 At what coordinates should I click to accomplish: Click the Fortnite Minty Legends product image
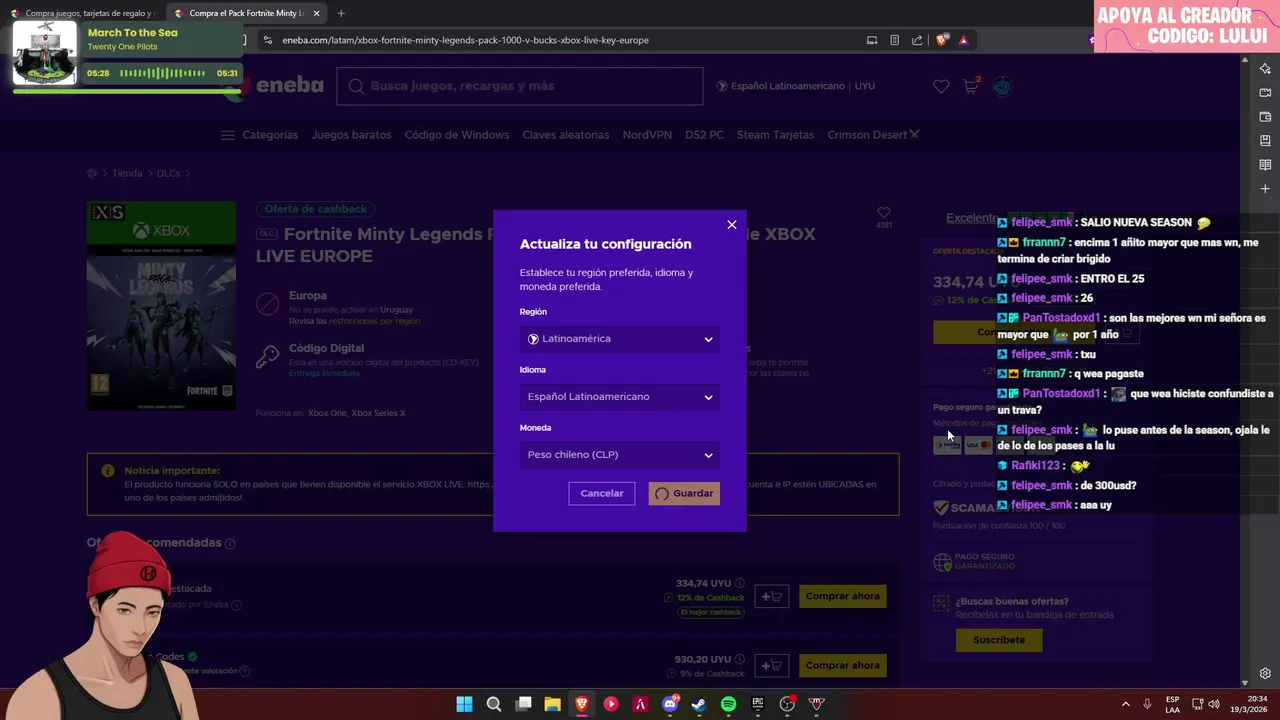coord(162,306)
